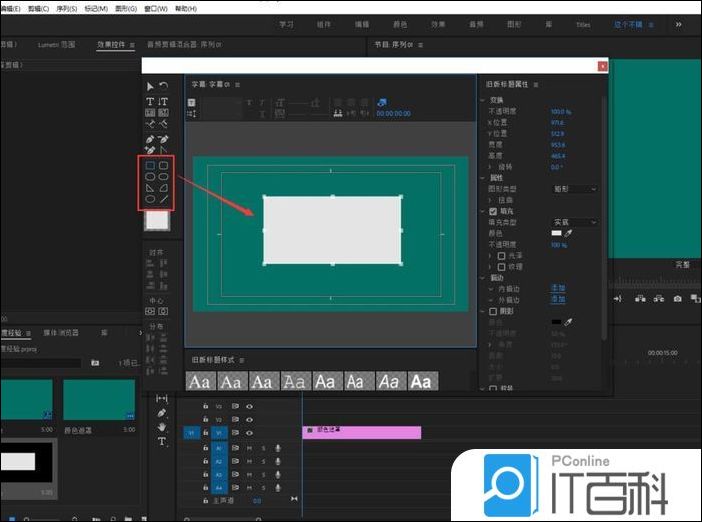Select the Pen tool in title tools

150,138
